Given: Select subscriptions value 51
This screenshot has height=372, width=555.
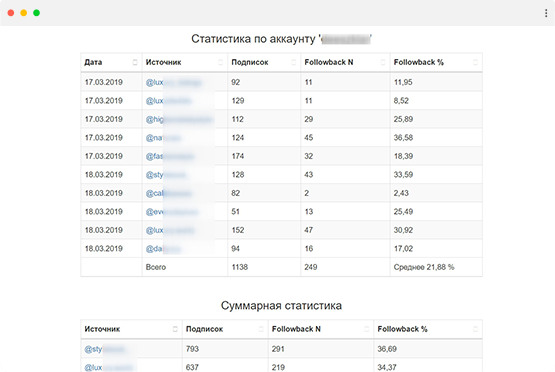Looking at the screenshot, I should 235,212.
